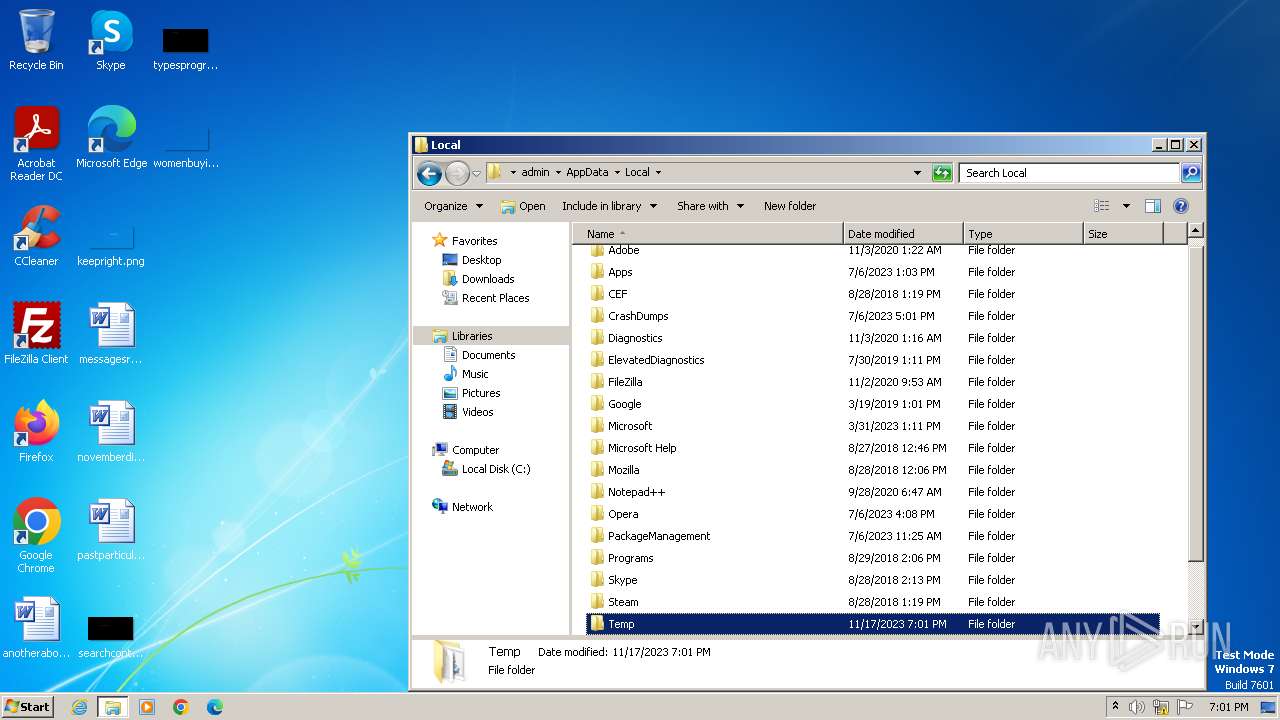The image size is (1280, 720).
Task: Expand the address bar history dropdown
Action: [x=917, y=173]
